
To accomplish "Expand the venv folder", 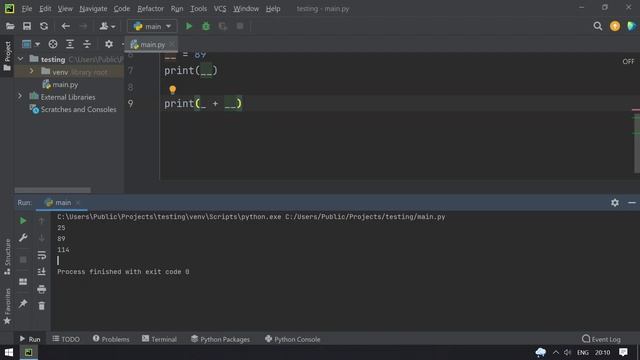I will (x=31, y=71).
